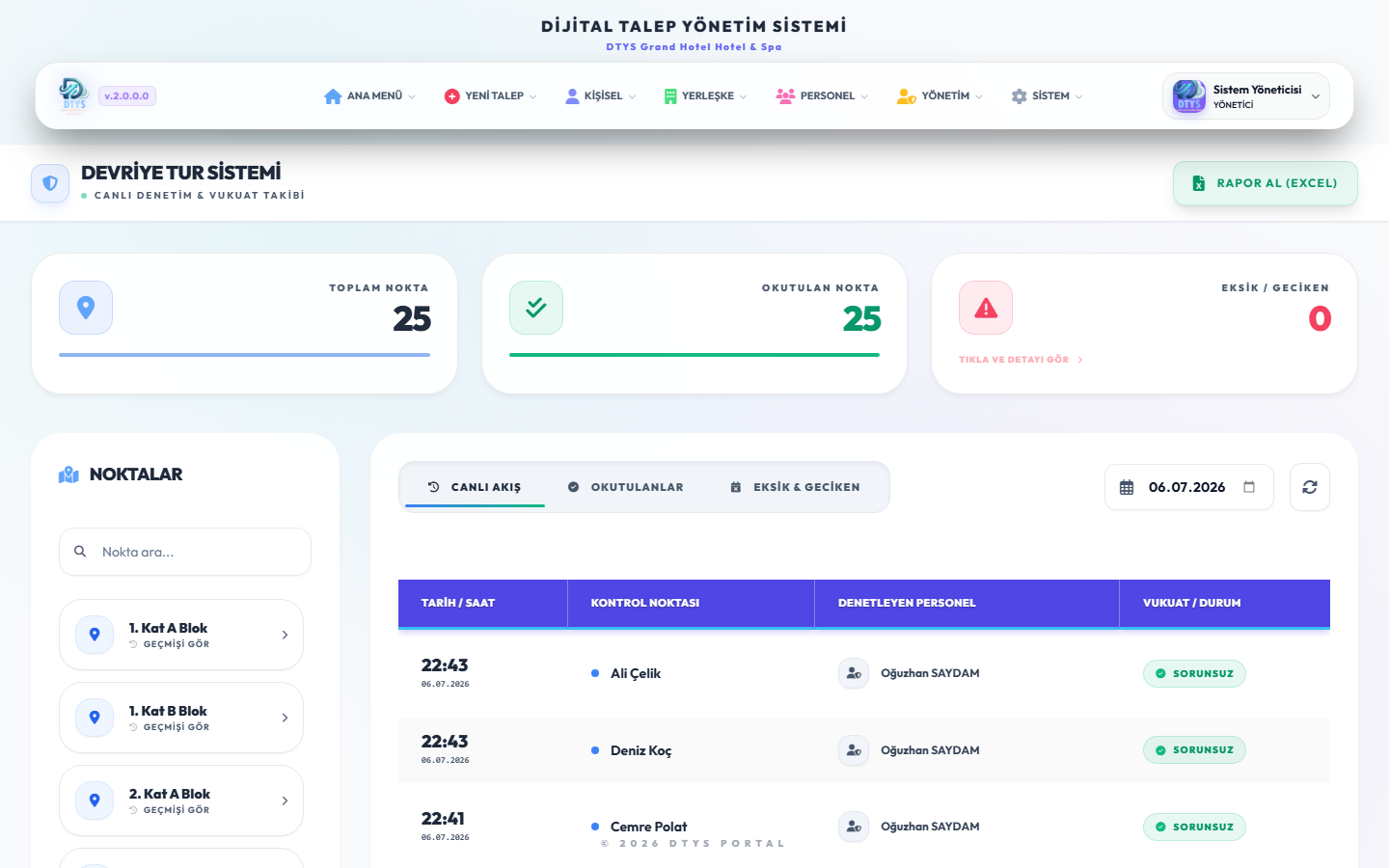1389x868 pixels.
Task: Click the pin icon for 1. Kat A Blok
Action: 95,635
